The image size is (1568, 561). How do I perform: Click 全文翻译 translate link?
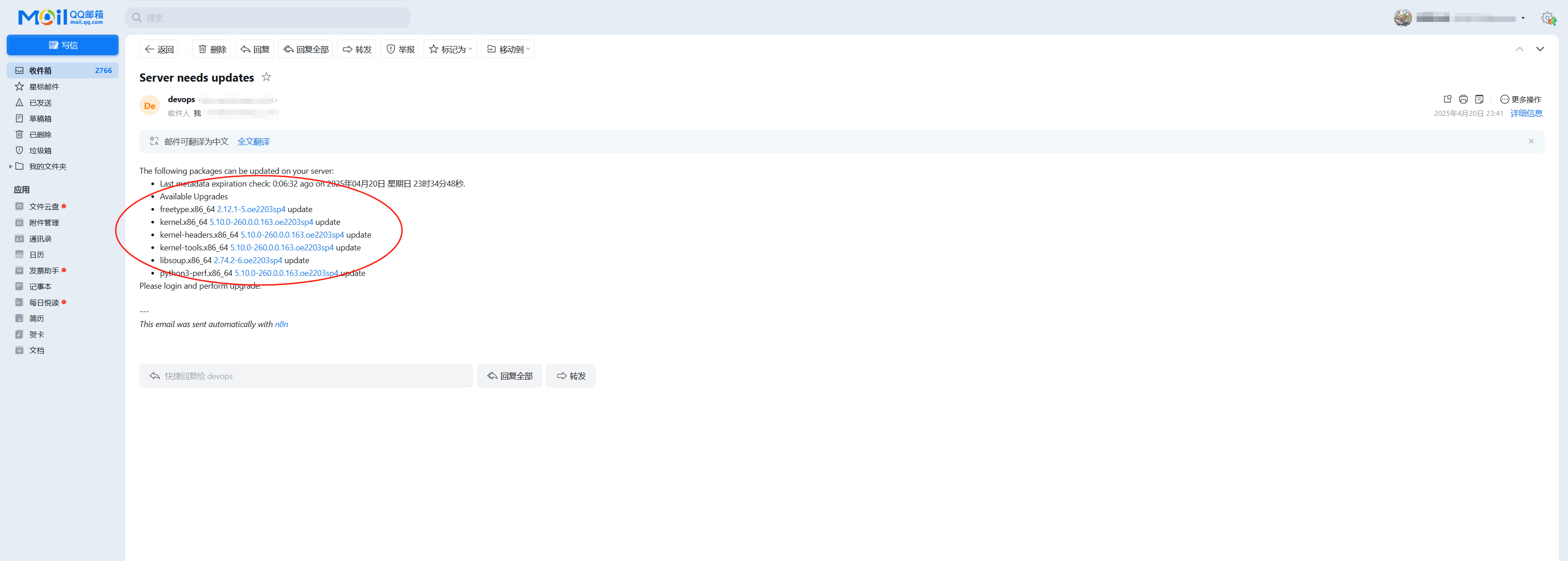click(253, 141)
